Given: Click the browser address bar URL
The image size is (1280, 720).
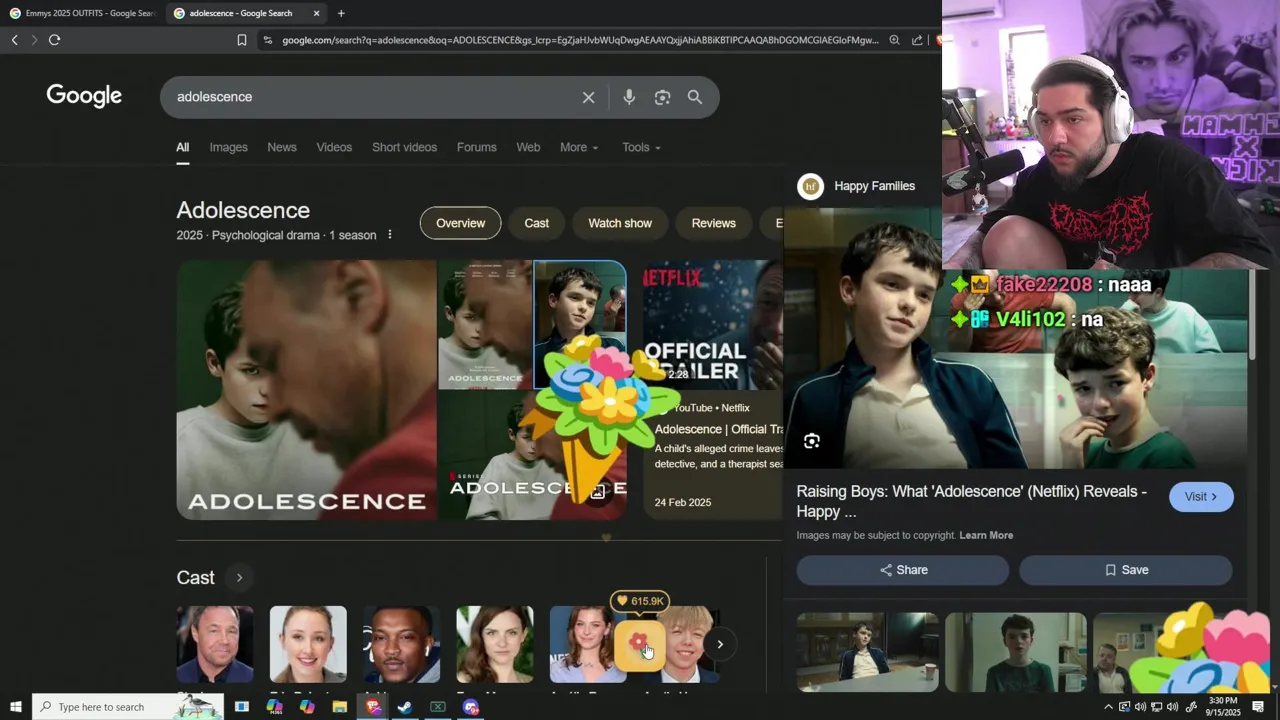Looking at the screenshot, I should click(x=580, y=40).
